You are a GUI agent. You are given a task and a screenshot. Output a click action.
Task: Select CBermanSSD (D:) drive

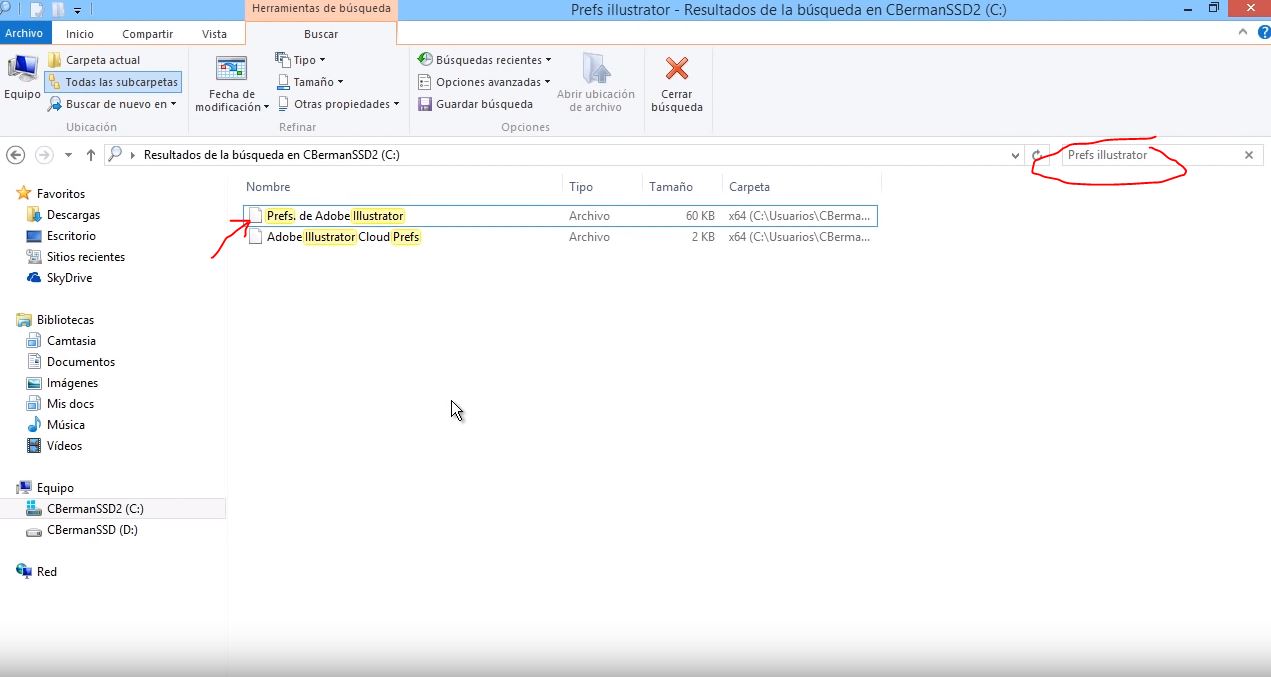tap(92, 530)
